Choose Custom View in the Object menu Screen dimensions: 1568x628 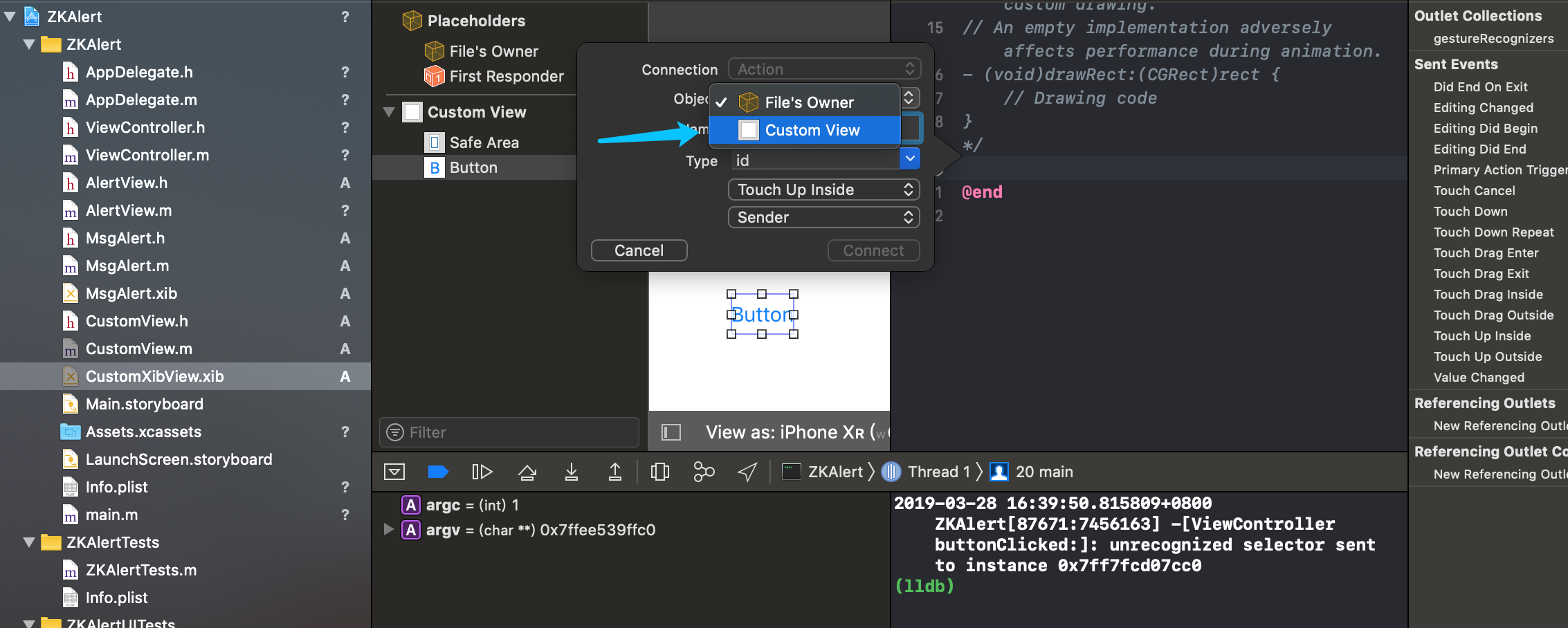812,130
